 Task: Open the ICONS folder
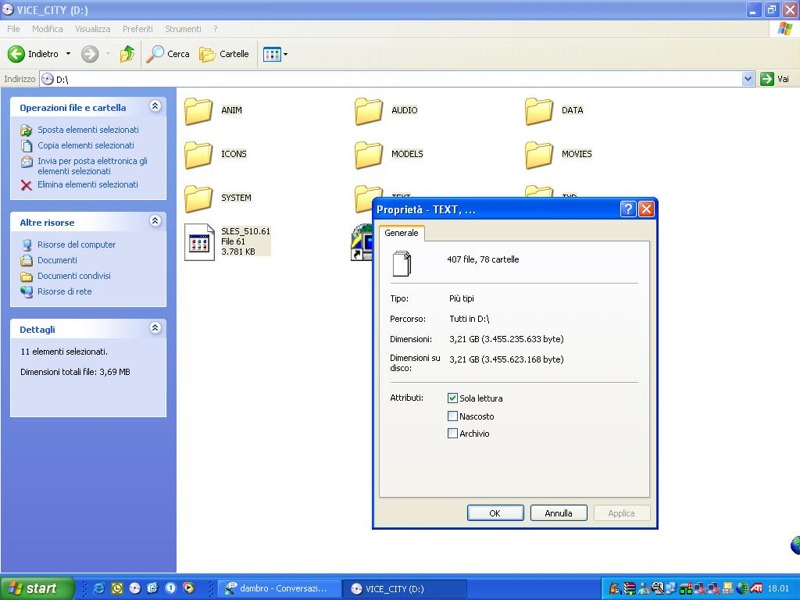[198, 155]
